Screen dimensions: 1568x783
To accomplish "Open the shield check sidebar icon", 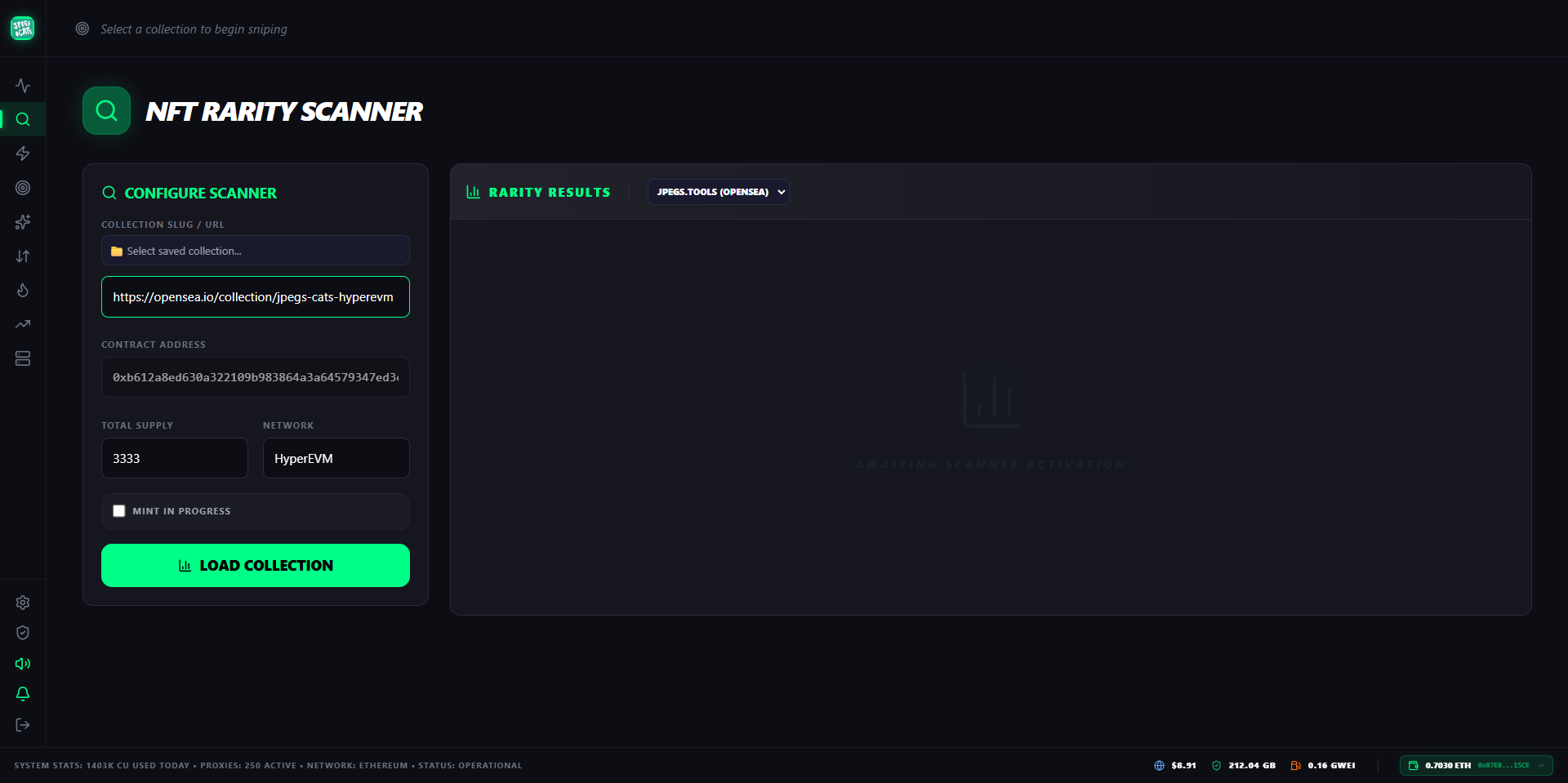I will click(x=23, y=633).
